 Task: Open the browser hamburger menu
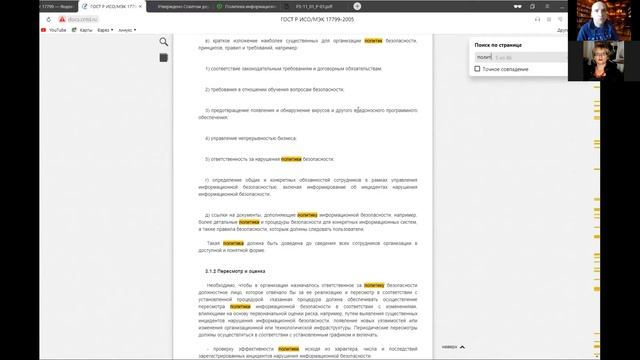click(547, 7)
